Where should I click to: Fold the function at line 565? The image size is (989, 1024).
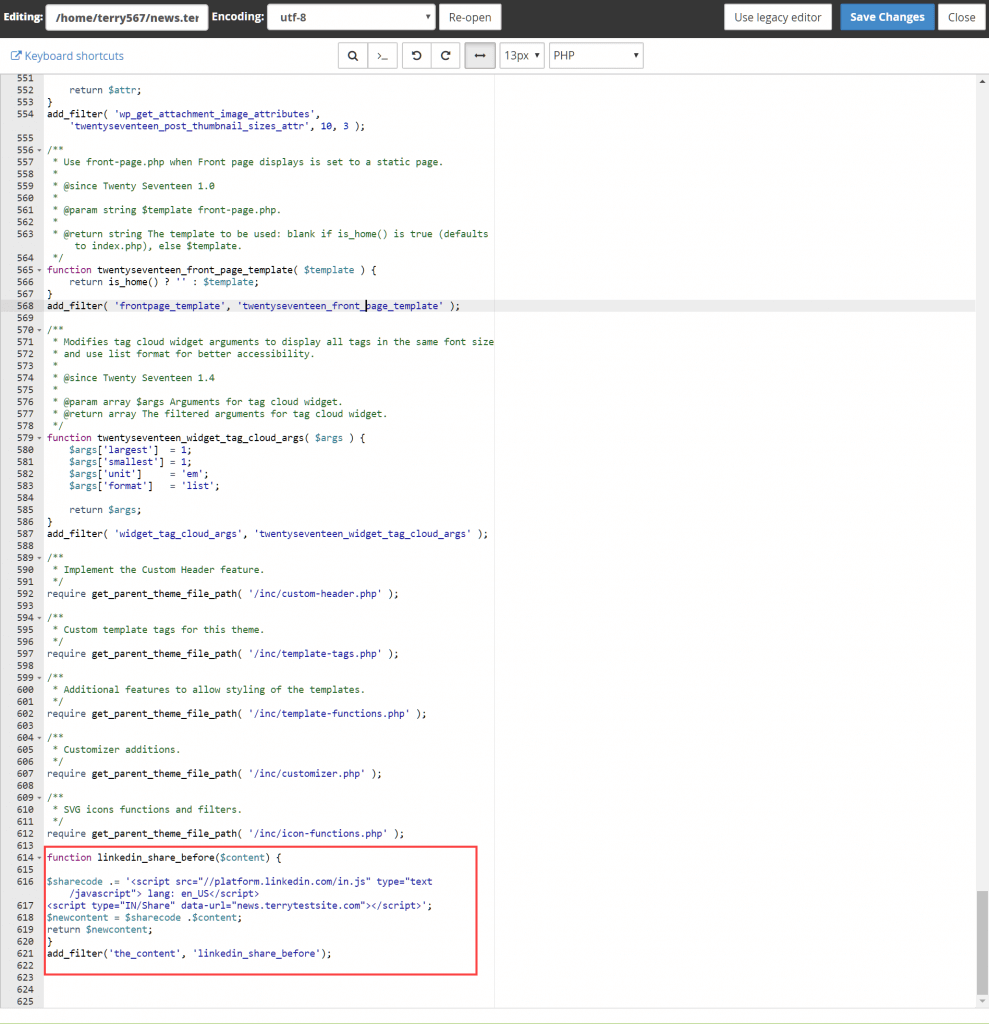[x=39, y=270]
